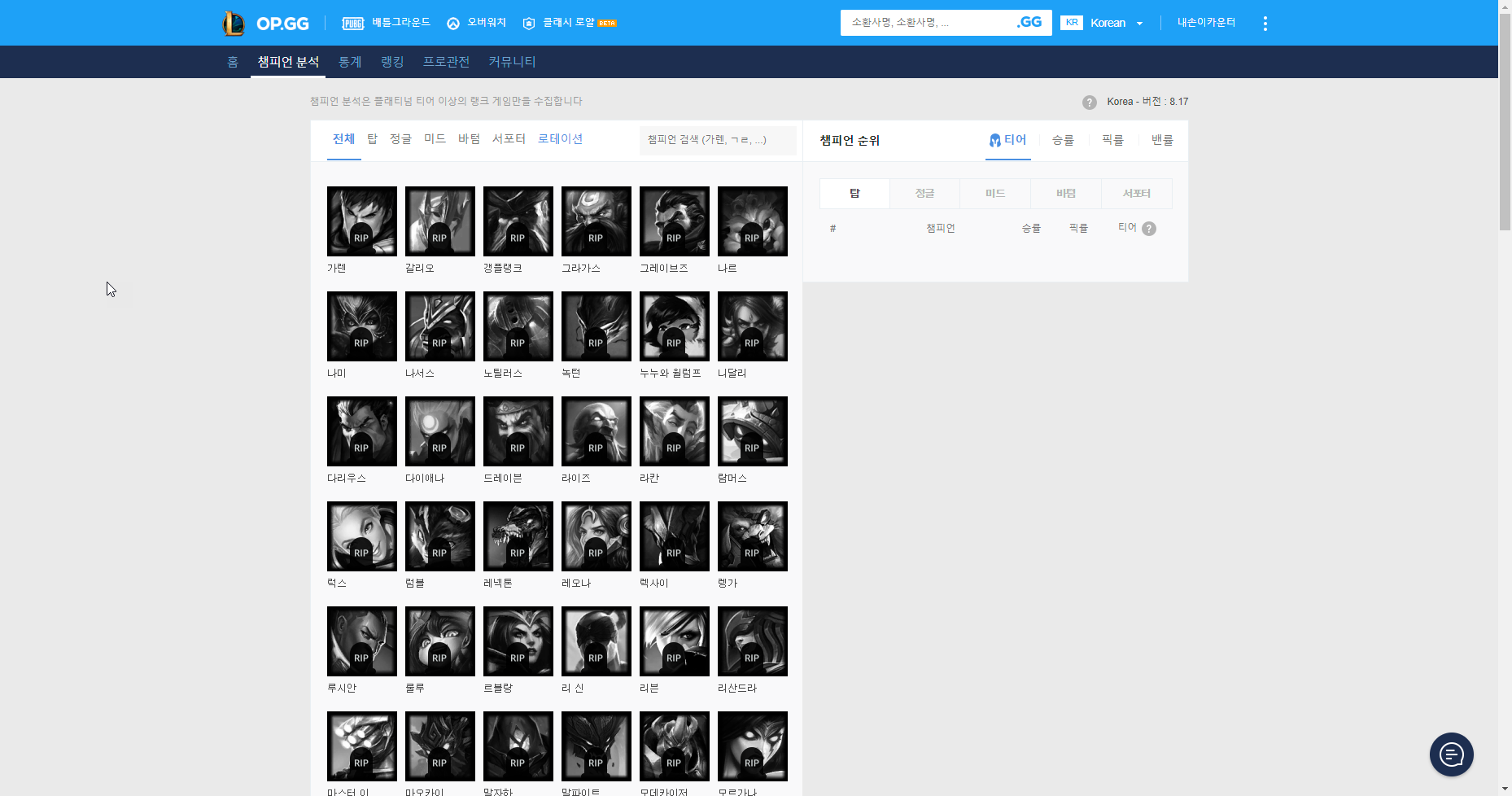Open the 통계 navigation tab
The height and width of the screenshot is (796, 1512).
(x=350, y=62)
